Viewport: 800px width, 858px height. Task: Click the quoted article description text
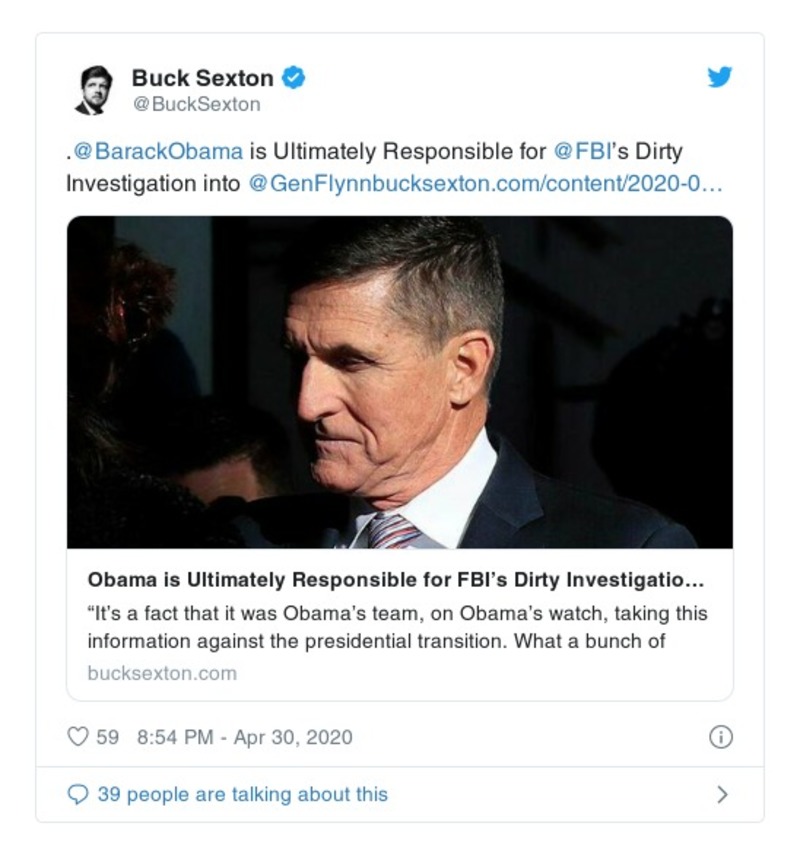(398, 627)
